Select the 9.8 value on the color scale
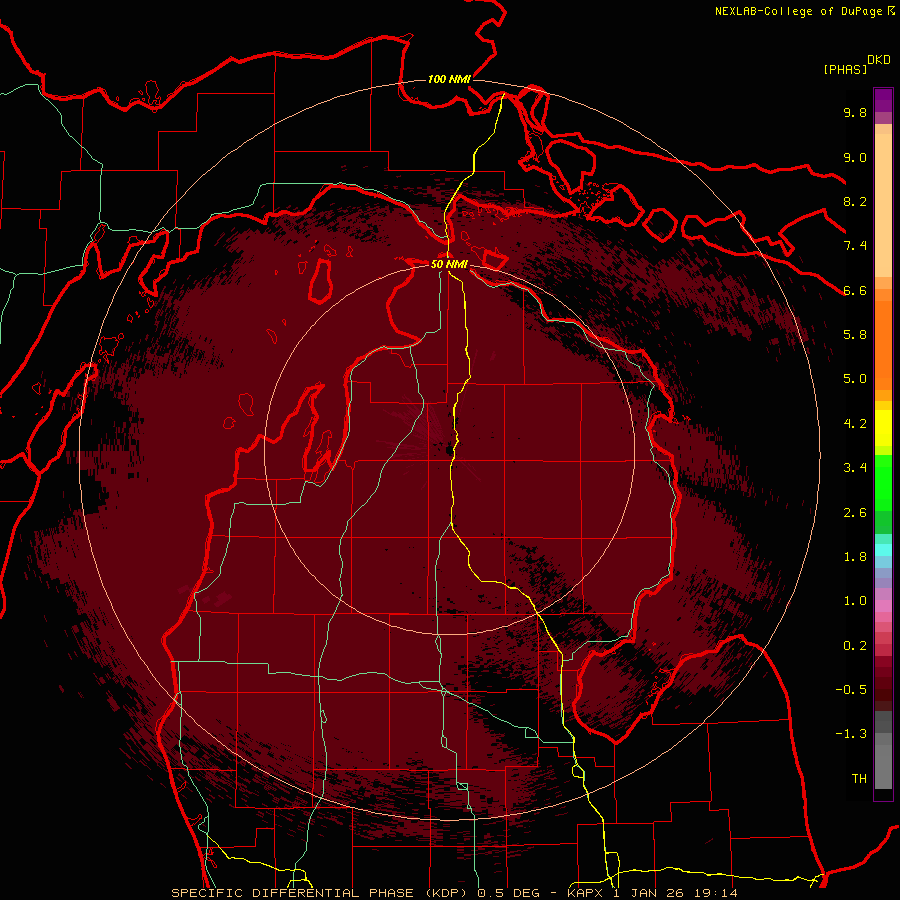This screenshot has width=900, height=900. (855, 112)
